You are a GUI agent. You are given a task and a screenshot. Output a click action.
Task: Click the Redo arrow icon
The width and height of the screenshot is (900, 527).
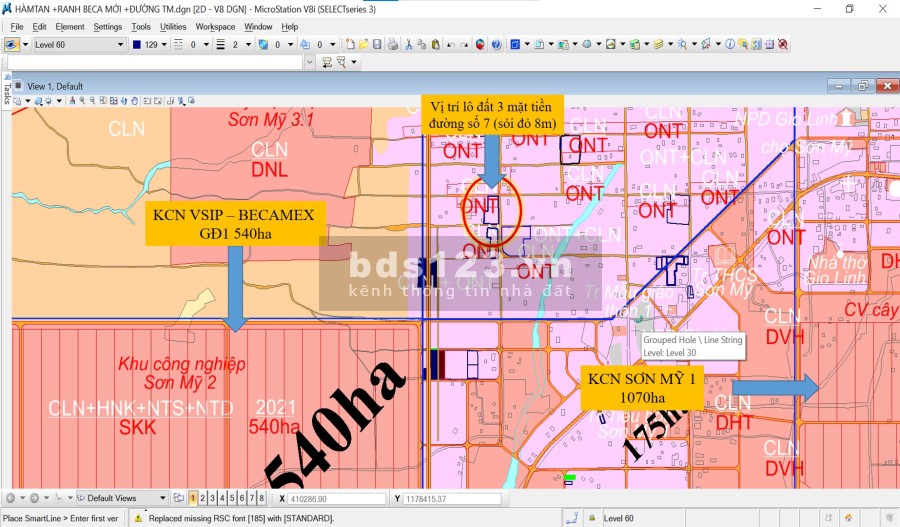click(464, 44)
